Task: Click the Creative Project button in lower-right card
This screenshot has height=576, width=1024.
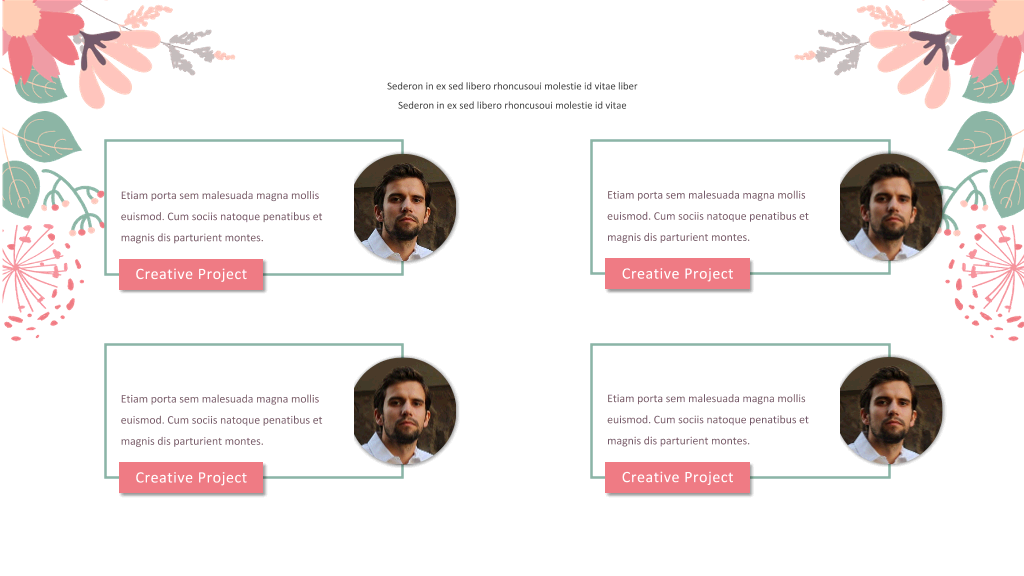Action: click(677, 477)
